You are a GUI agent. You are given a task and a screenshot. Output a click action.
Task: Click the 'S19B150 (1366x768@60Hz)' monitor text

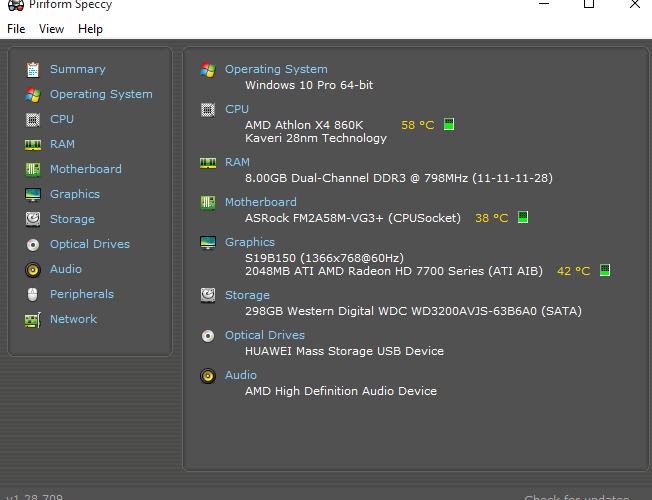(324, 258)
